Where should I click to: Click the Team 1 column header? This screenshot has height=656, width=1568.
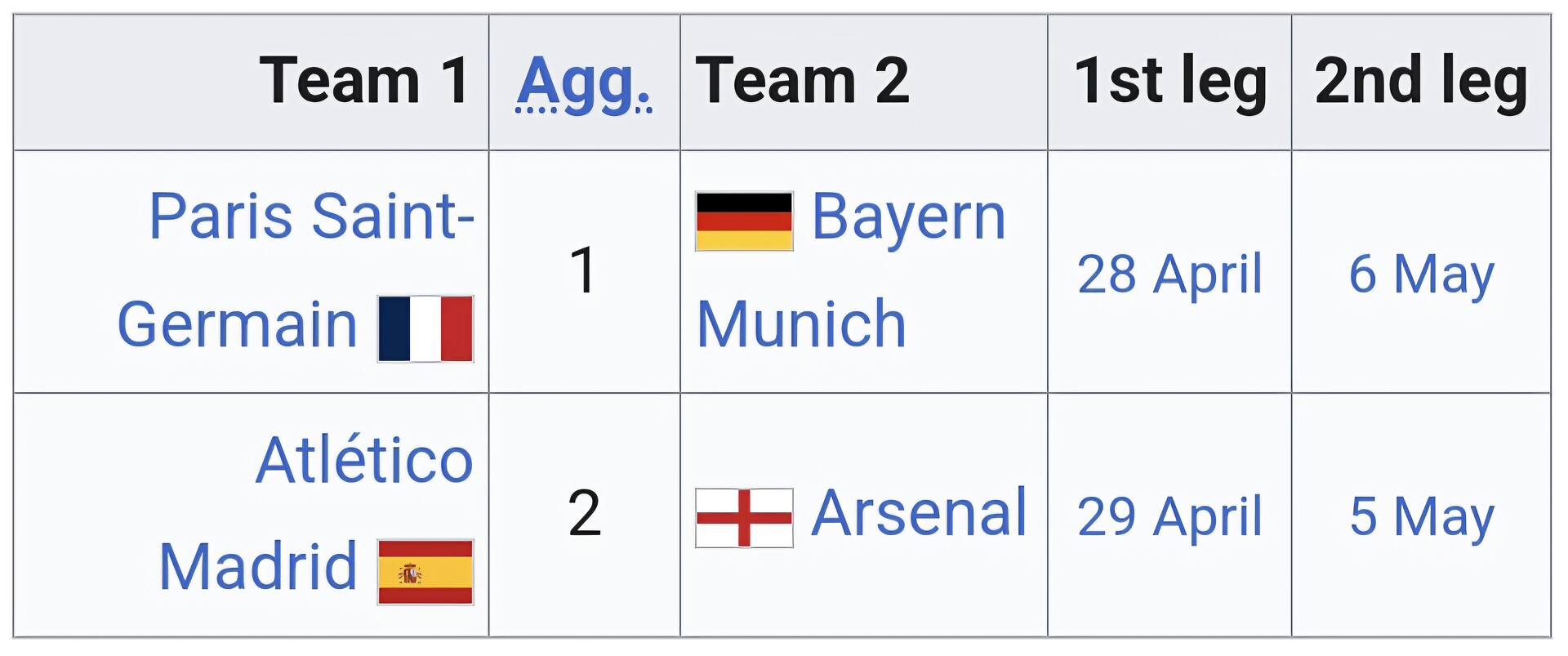[x=364, y=81]
